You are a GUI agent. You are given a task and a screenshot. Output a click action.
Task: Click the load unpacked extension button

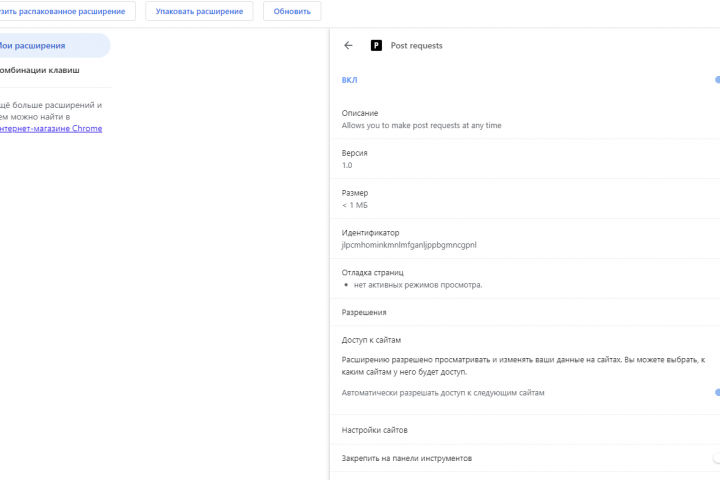coord(66,11)
